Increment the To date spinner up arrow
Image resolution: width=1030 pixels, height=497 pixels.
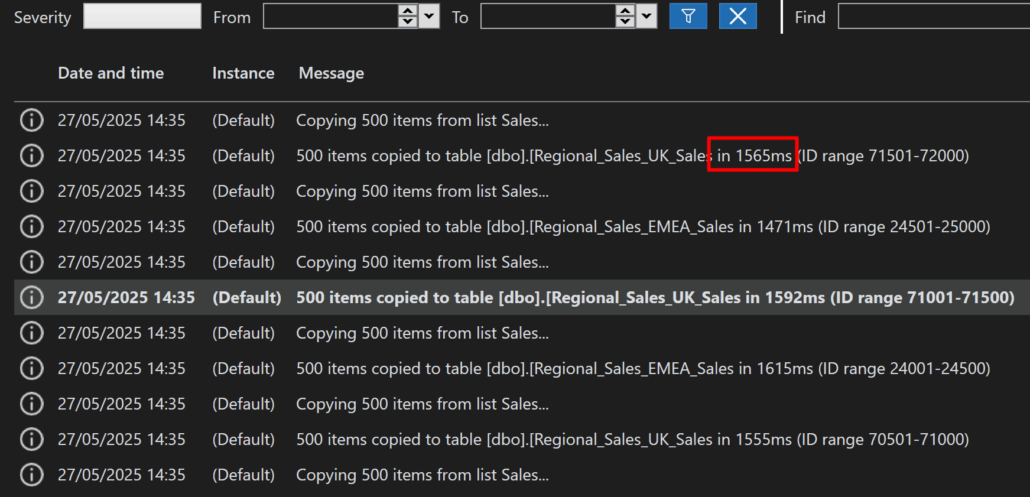click(625, 11)
